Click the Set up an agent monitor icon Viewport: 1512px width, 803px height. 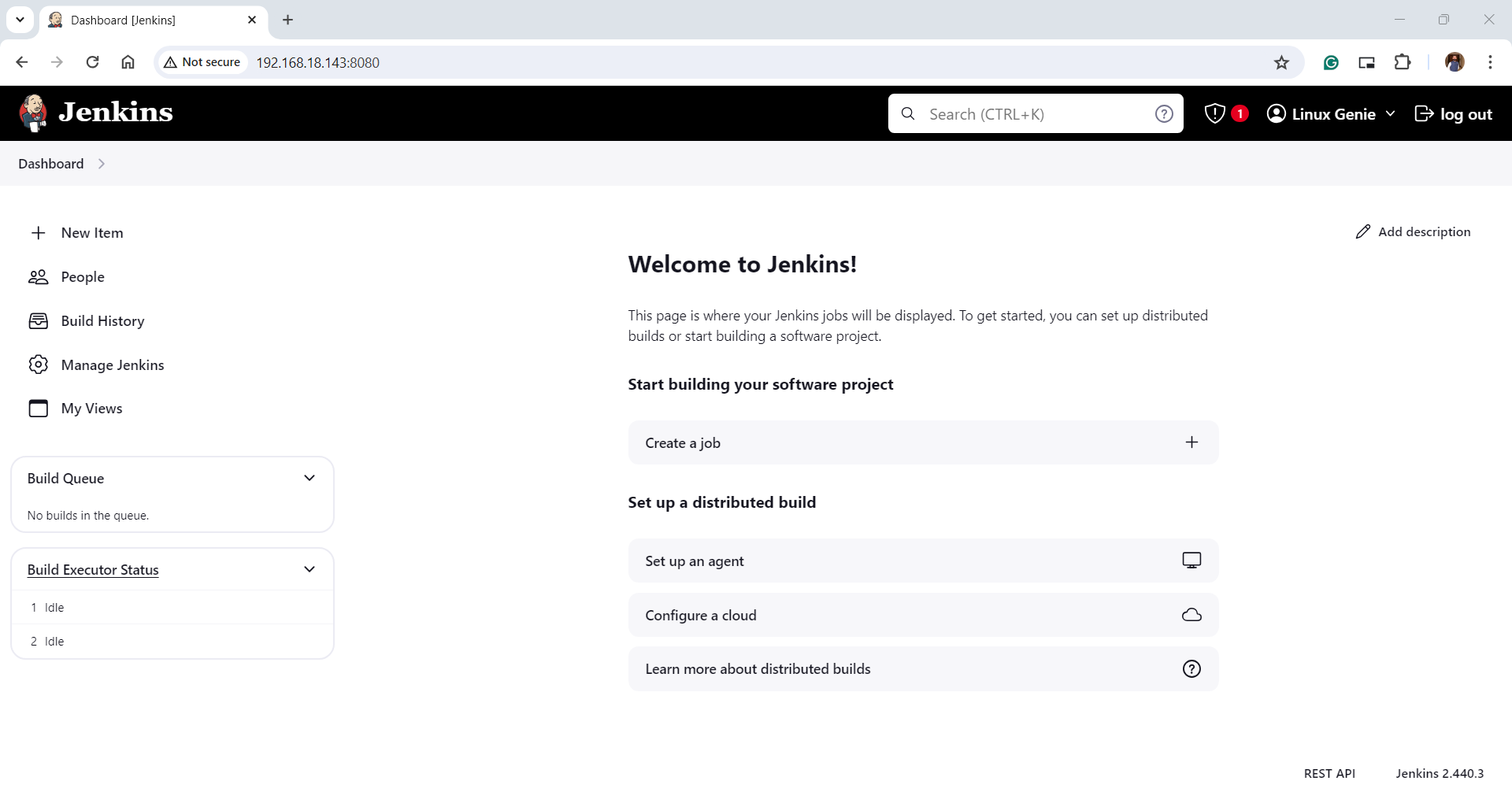coord(1191,560)
